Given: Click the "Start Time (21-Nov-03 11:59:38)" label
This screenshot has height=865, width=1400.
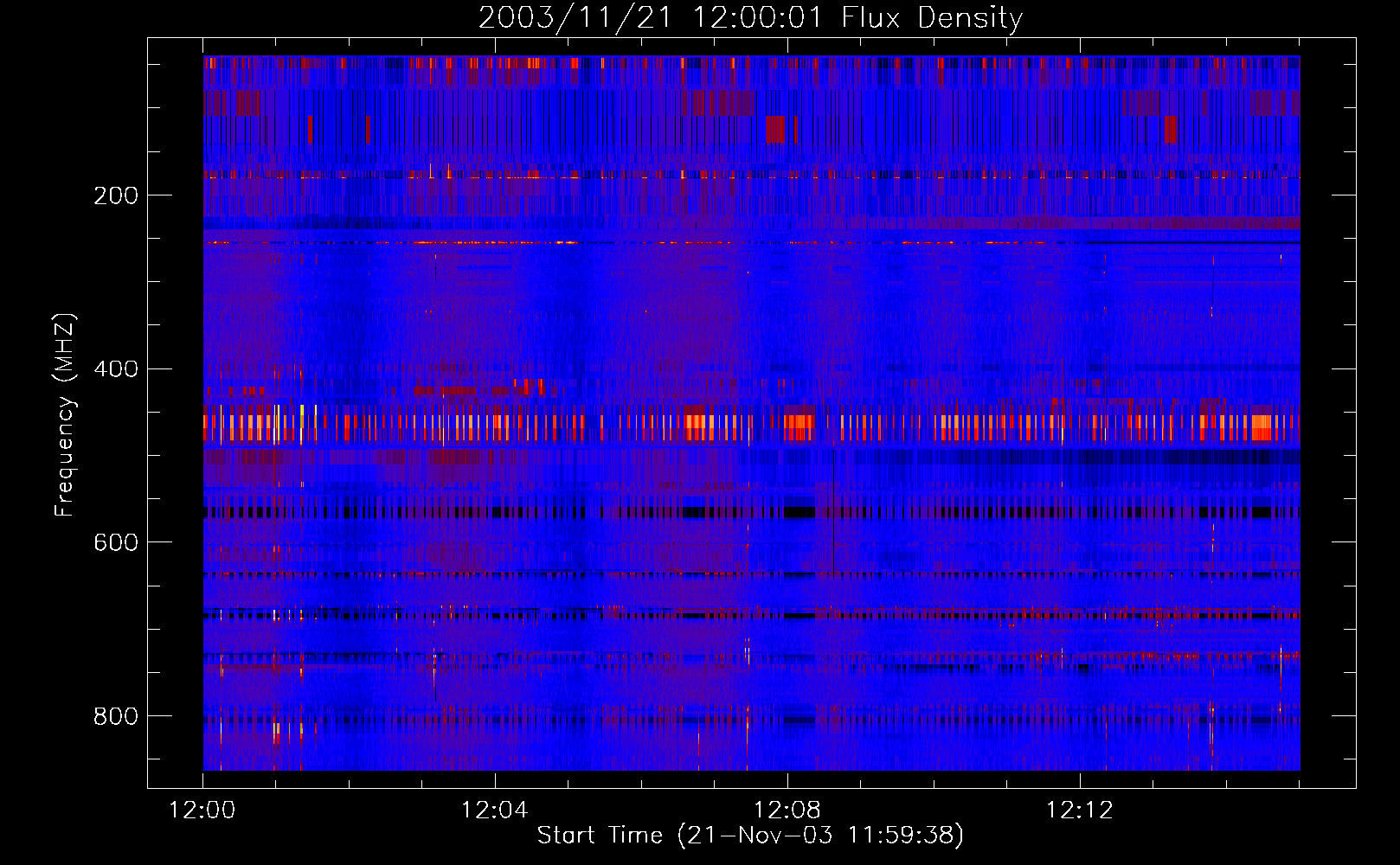Looking at the screenshot, I should 750,836.
